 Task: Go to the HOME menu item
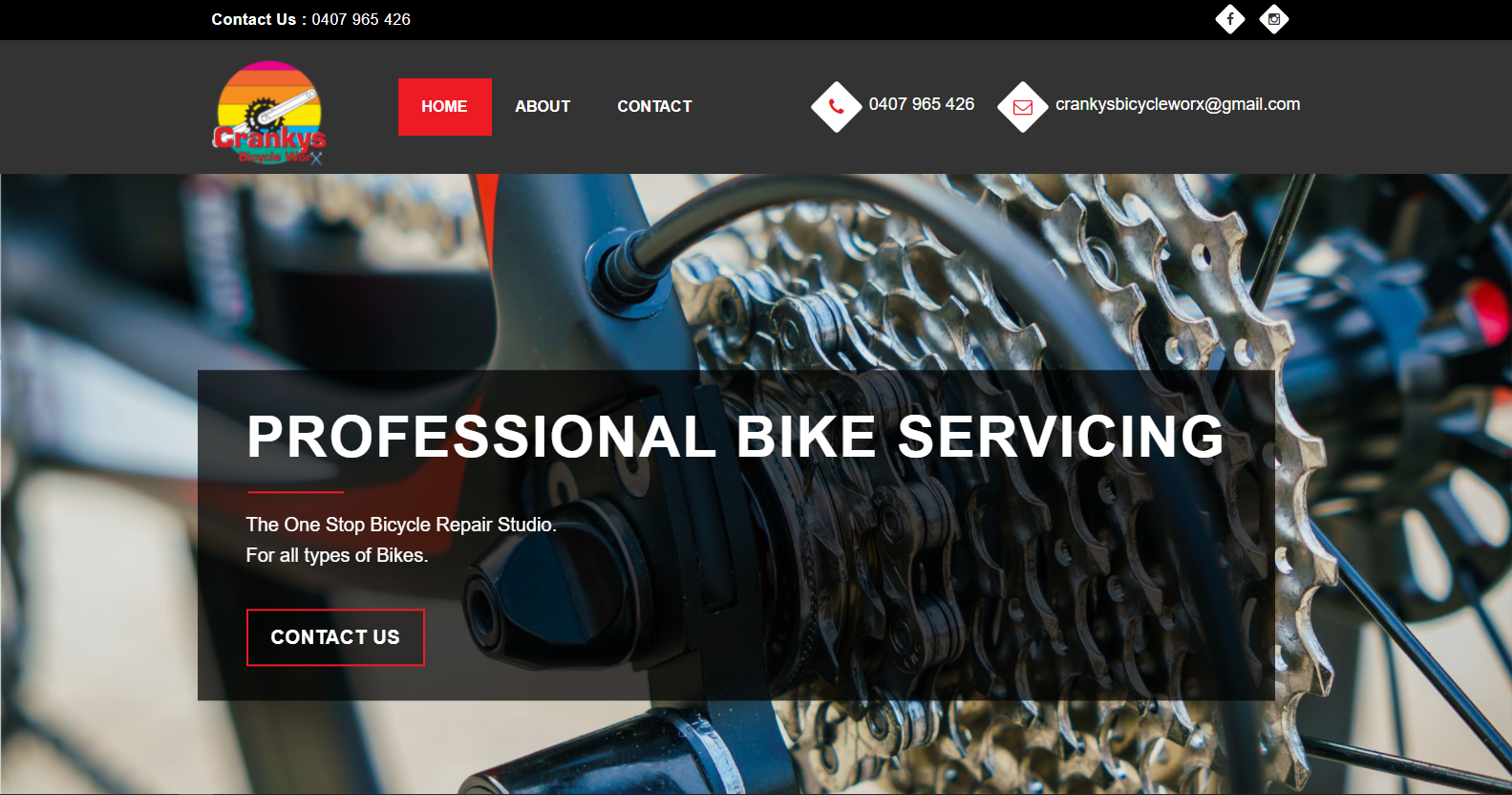pos(445,107)
